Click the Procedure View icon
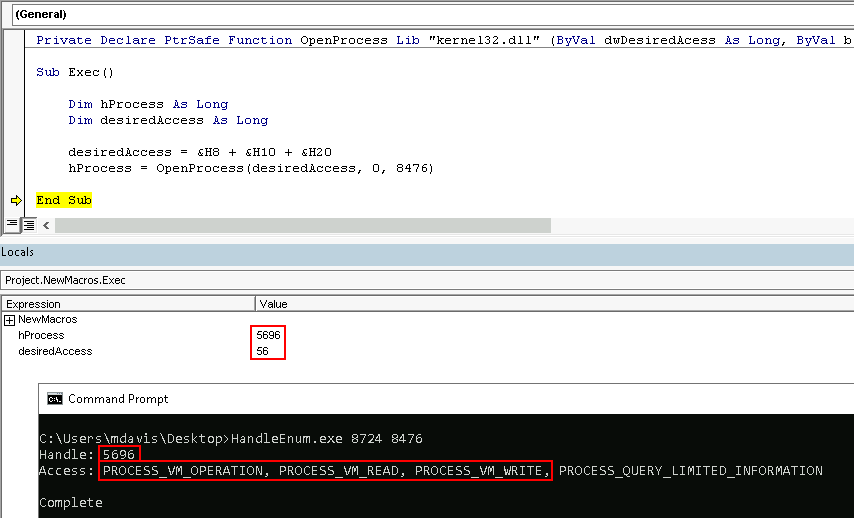The height and width of the screenshot is (518, 854). [x=11, y=225]
